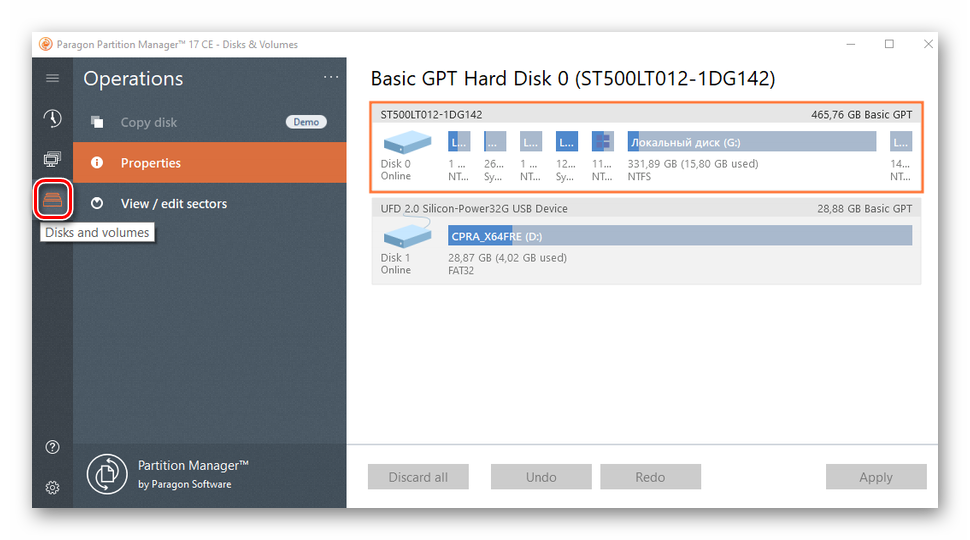Click the Disk 0 drive icon
This screenshot has height=540, width=970.
[x=406, y=143]
